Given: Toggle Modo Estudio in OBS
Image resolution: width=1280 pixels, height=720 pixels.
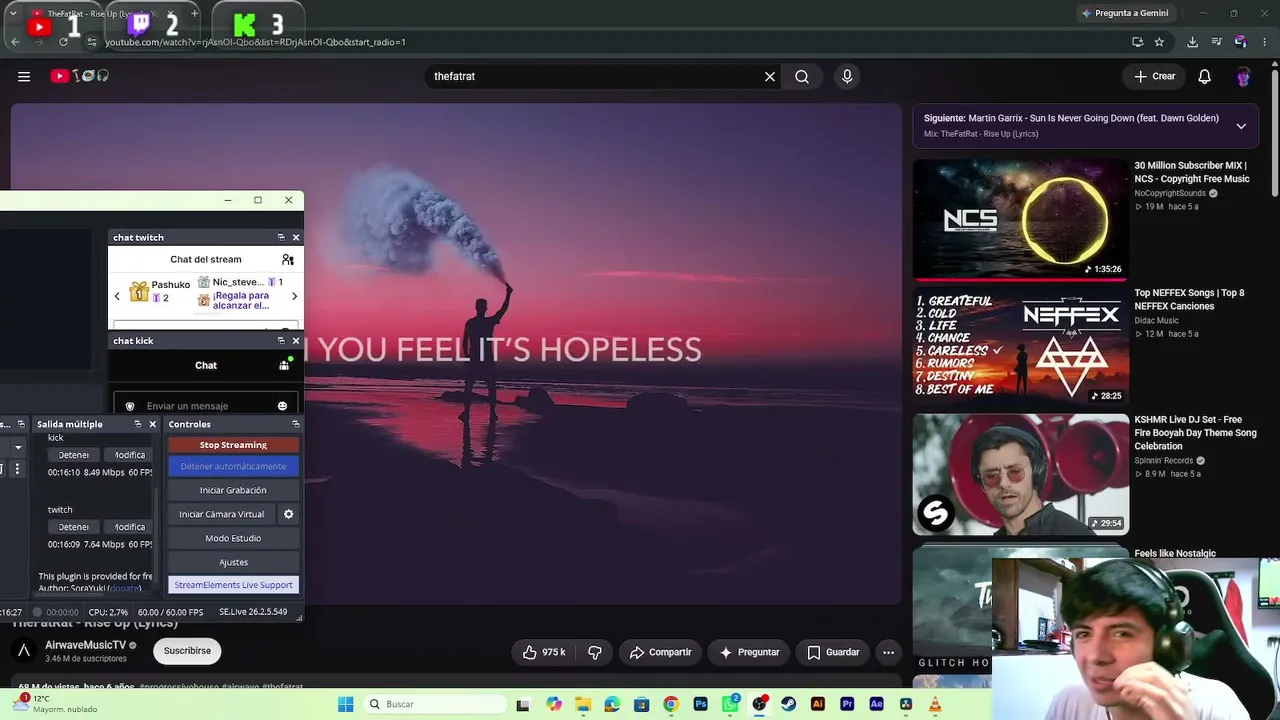Looking at the screenshot, I should click(x=233, y=538).
